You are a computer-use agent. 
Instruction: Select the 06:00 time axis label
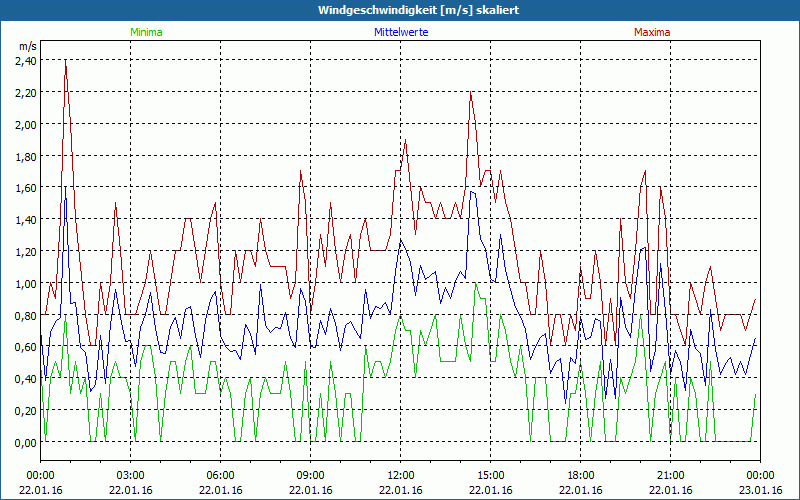point(220,475)
